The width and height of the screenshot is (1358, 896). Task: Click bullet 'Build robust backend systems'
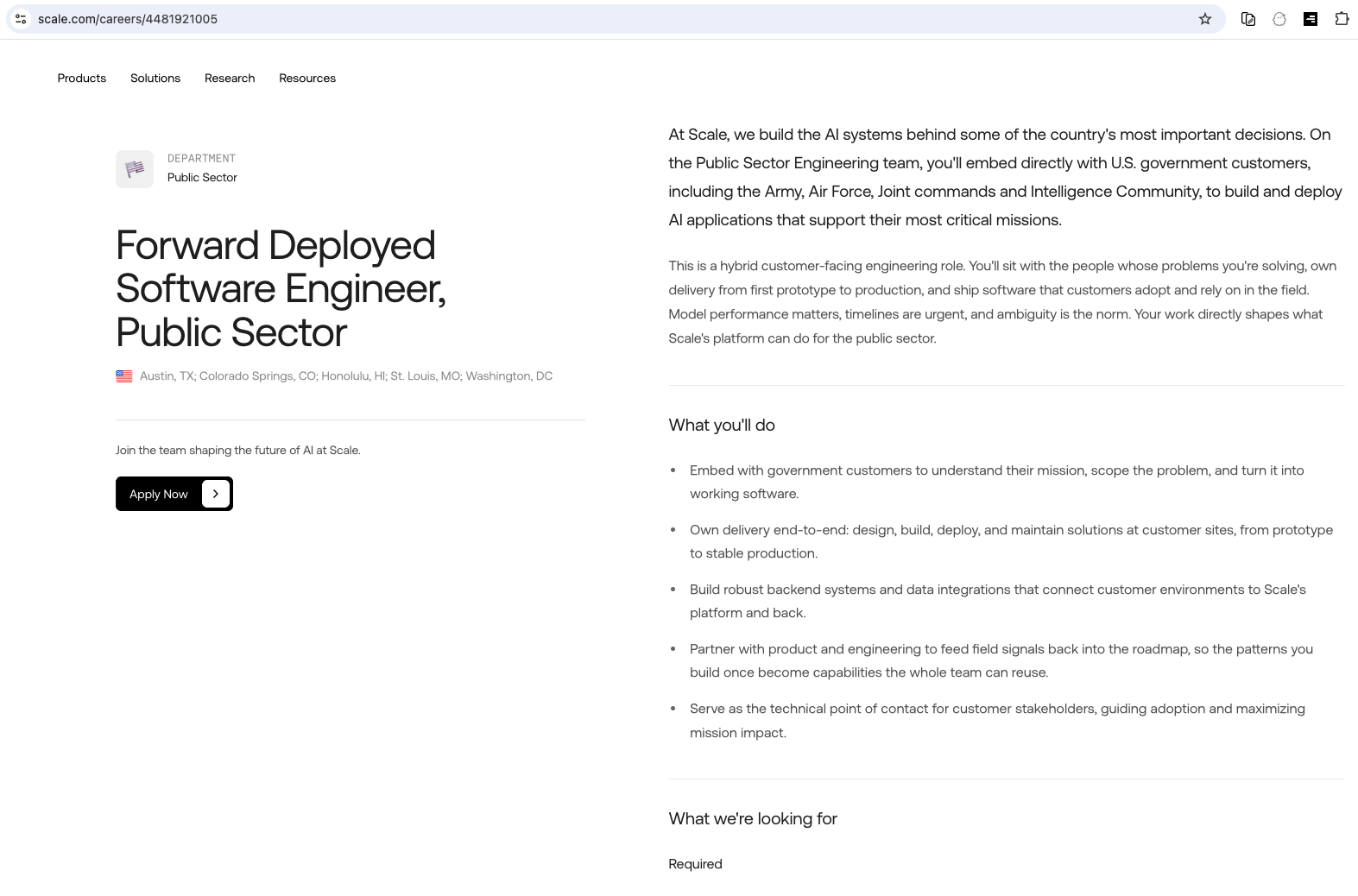click(998, 602)
